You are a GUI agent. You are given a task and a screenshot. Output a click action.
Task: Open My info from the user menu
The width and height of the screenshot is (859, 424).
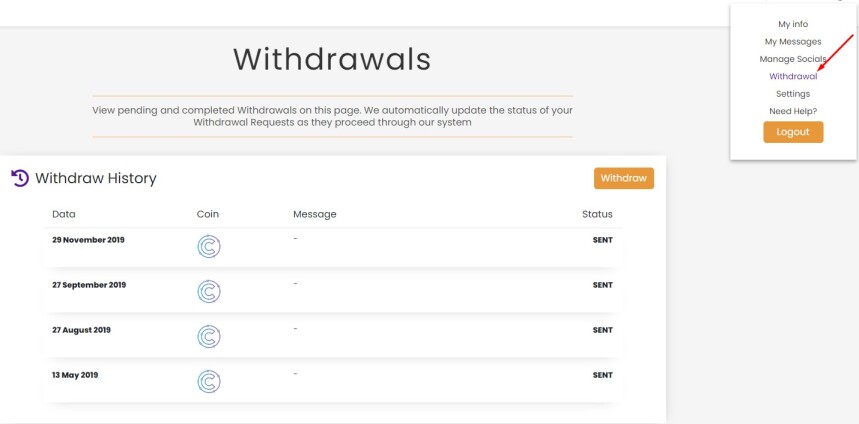[793, 24]
